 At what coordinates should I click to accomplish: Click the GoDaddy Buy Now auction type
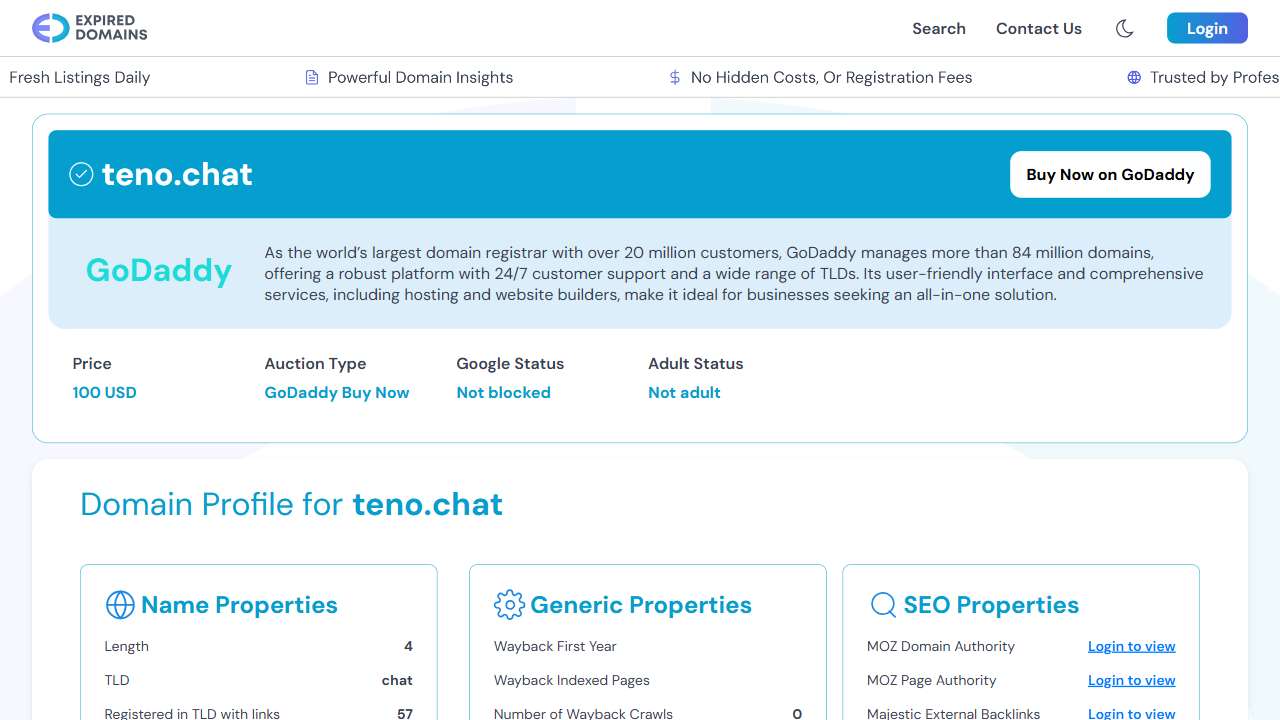(336, 393)
